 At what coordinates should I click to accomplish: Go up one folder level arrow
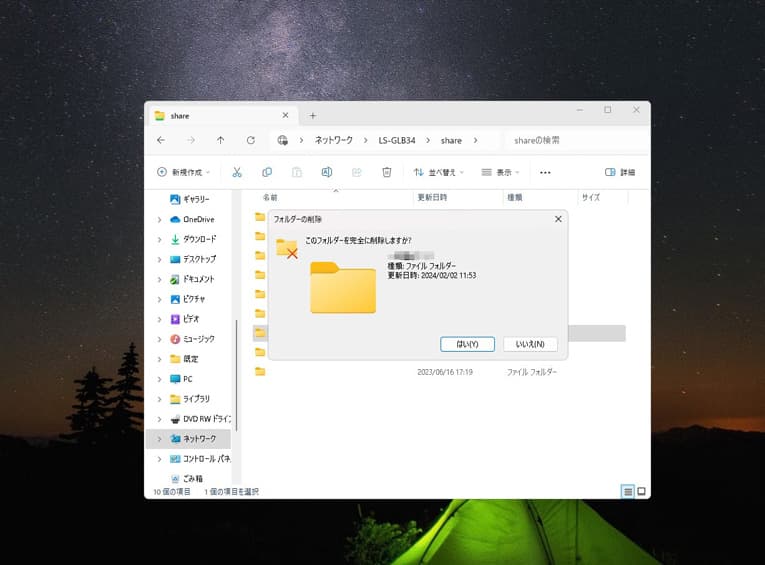coord(220,140)
